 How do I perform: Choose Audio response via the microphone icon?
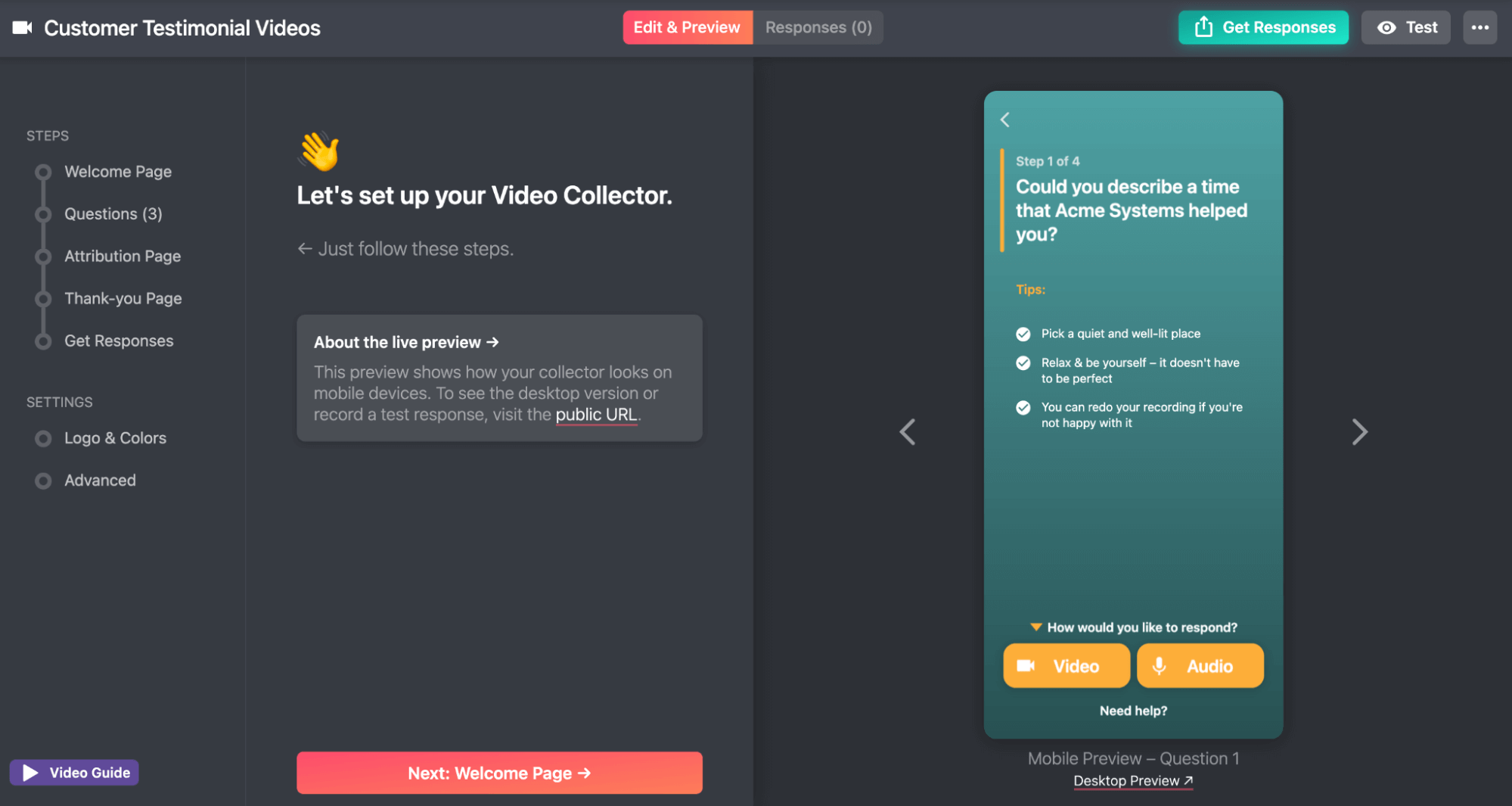(x=1159, y=666)
